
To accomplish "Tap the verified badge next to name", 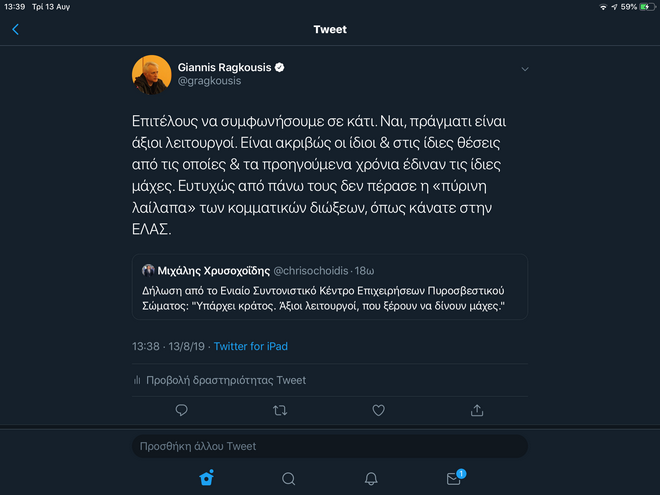I will point(281,67).
